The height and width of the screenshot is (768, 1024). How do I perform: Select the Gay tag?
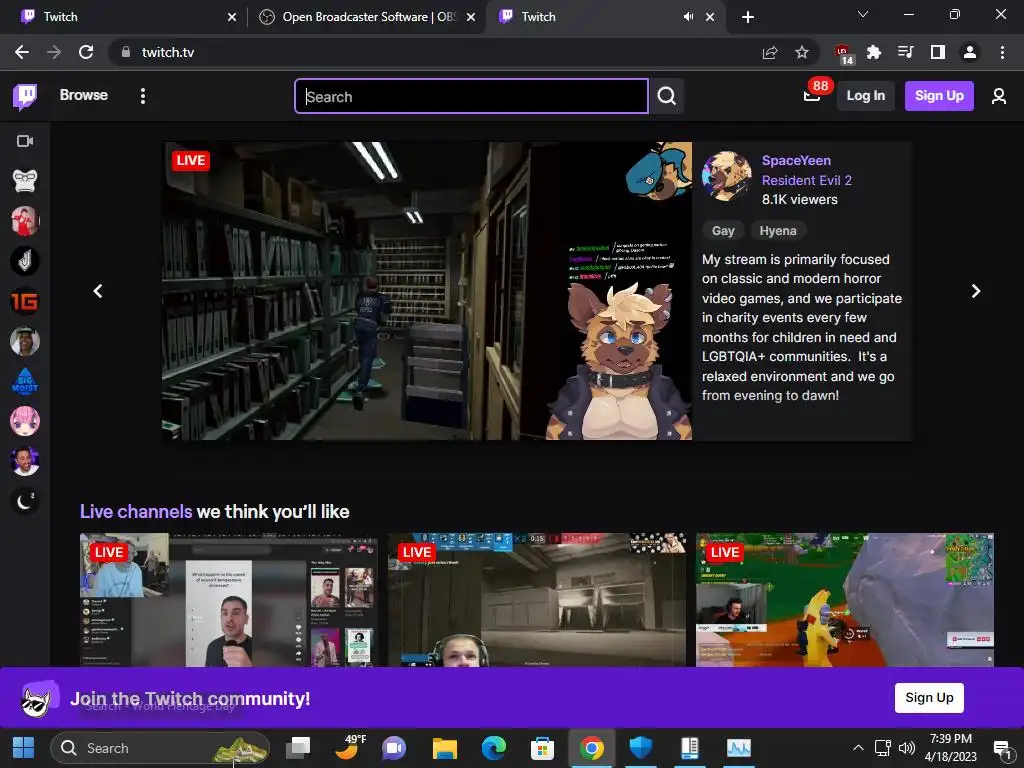coord(723,231)
